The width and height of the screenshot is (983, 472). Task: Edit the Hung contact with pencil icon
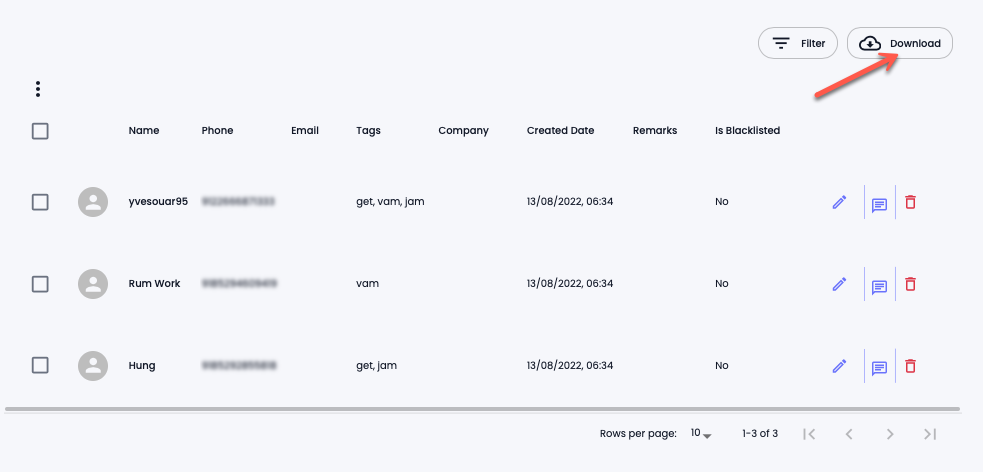[839, 365]
